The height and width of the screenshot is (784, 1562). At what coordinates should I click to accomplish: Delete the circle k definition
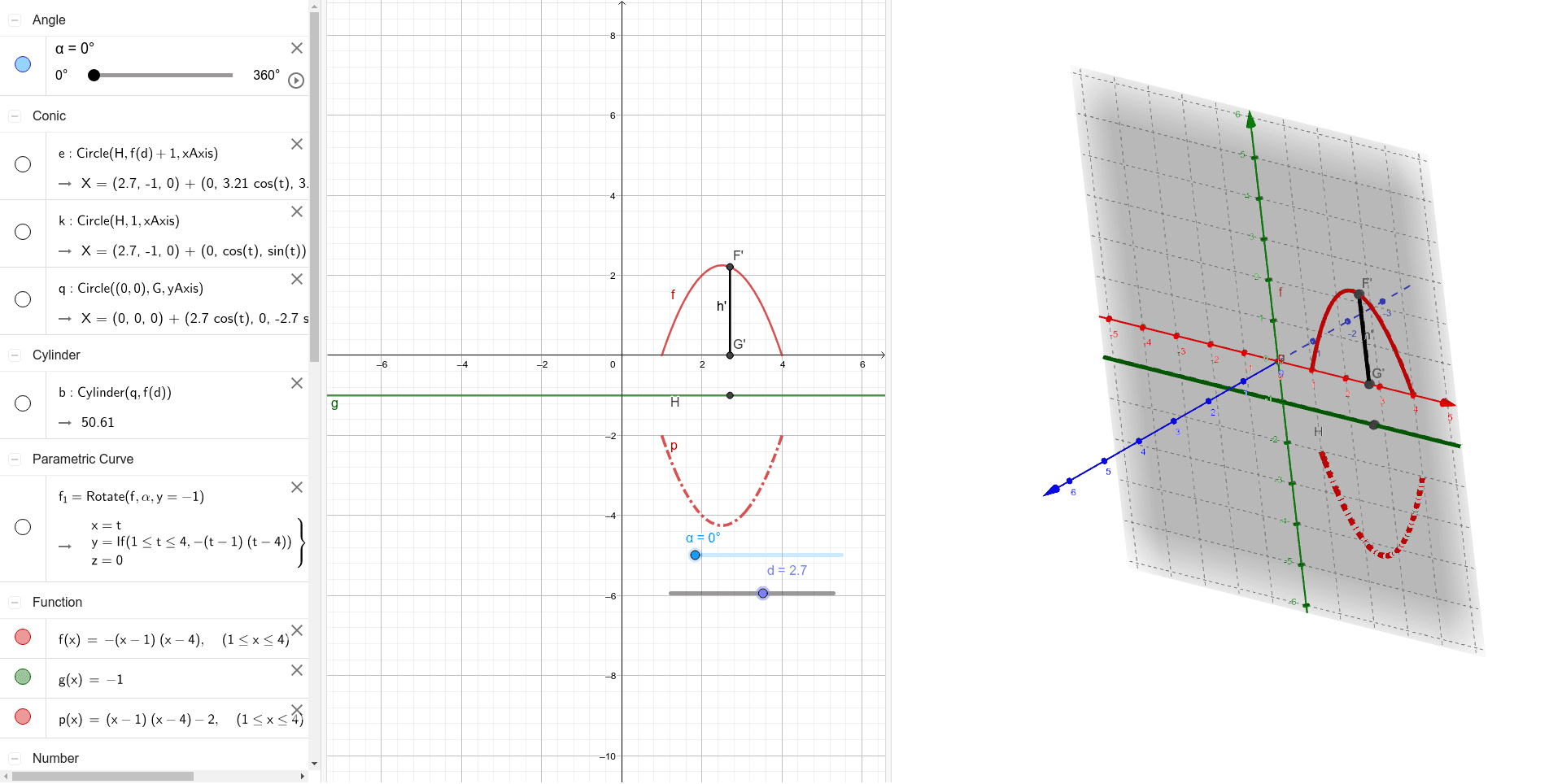(296, 211)
